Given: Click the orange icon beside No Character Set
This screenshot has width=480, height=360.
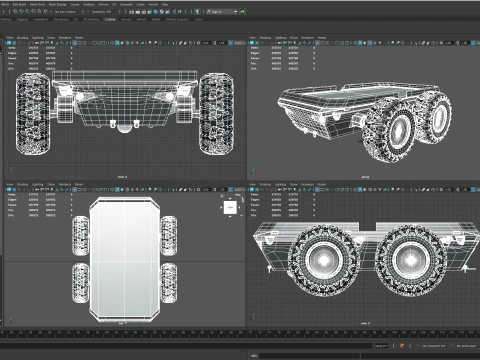Looking at the screenshot, I should coord(402,346).
